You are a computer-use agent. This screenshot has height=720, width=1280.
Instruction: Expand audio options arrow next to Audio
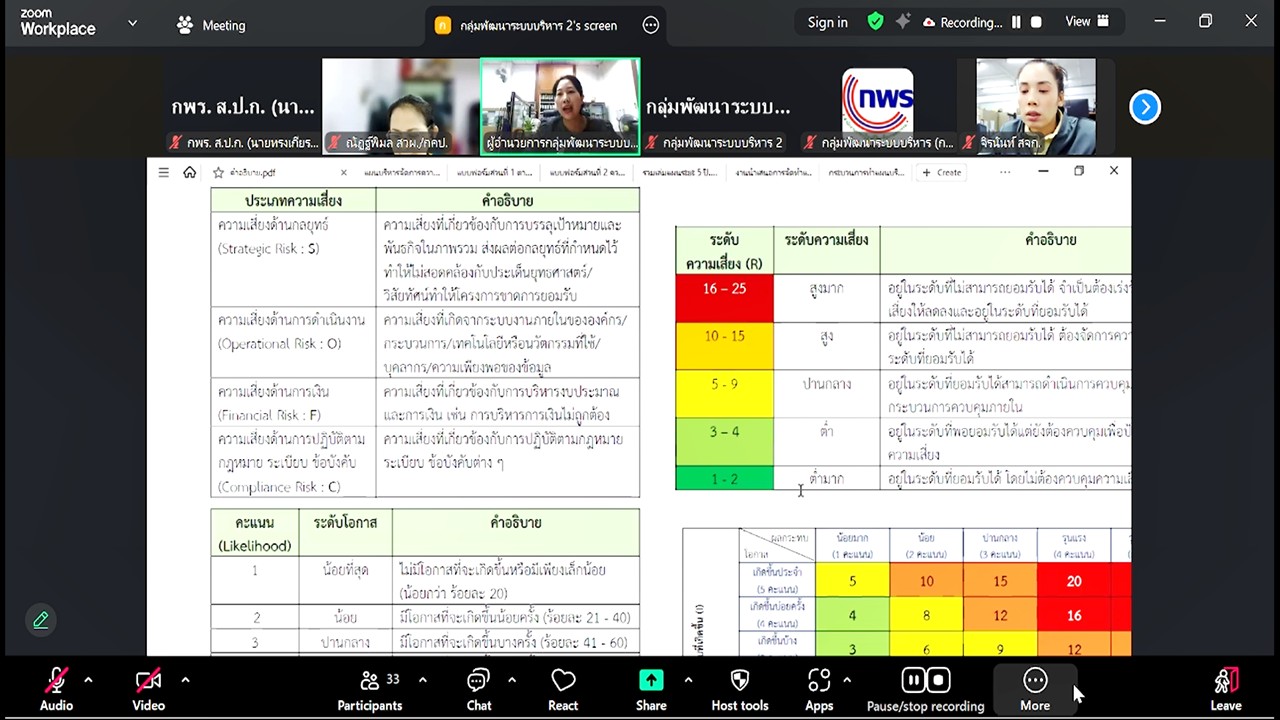tap(88, 680)
